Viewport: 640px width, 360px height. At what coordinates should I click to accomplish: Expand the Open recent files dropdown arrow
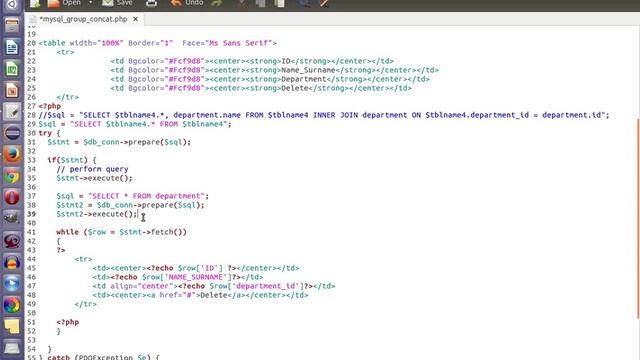91,3
